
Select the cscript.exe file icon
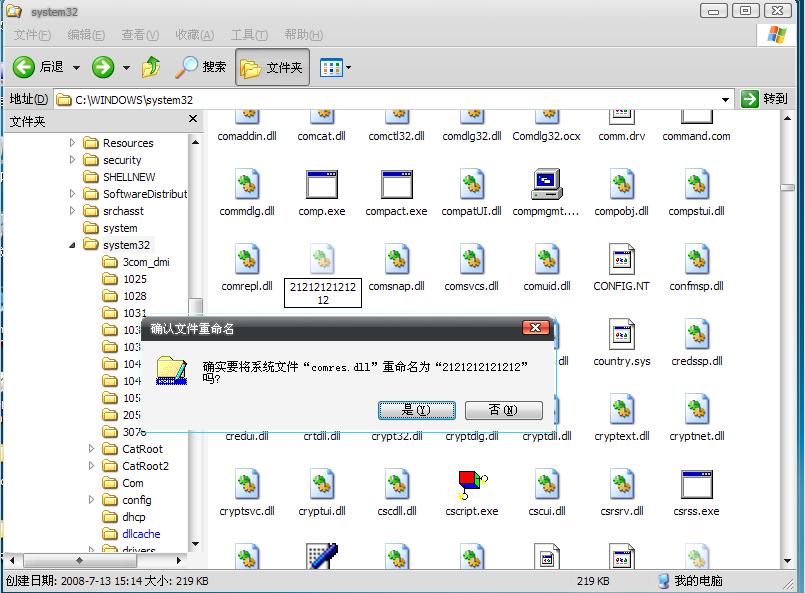click(472, 486)
